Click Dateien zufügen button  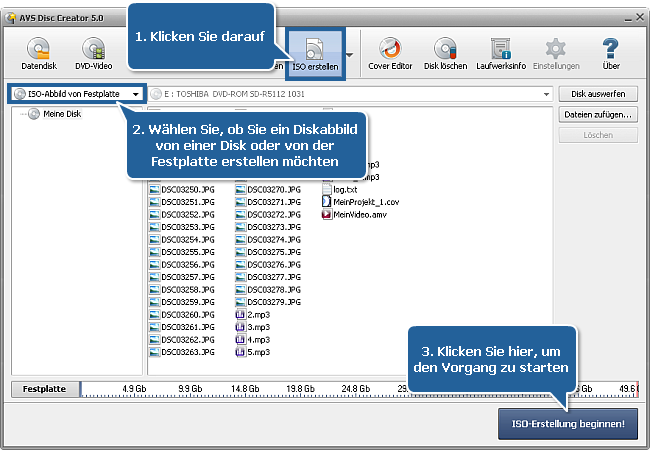point(598,114)
